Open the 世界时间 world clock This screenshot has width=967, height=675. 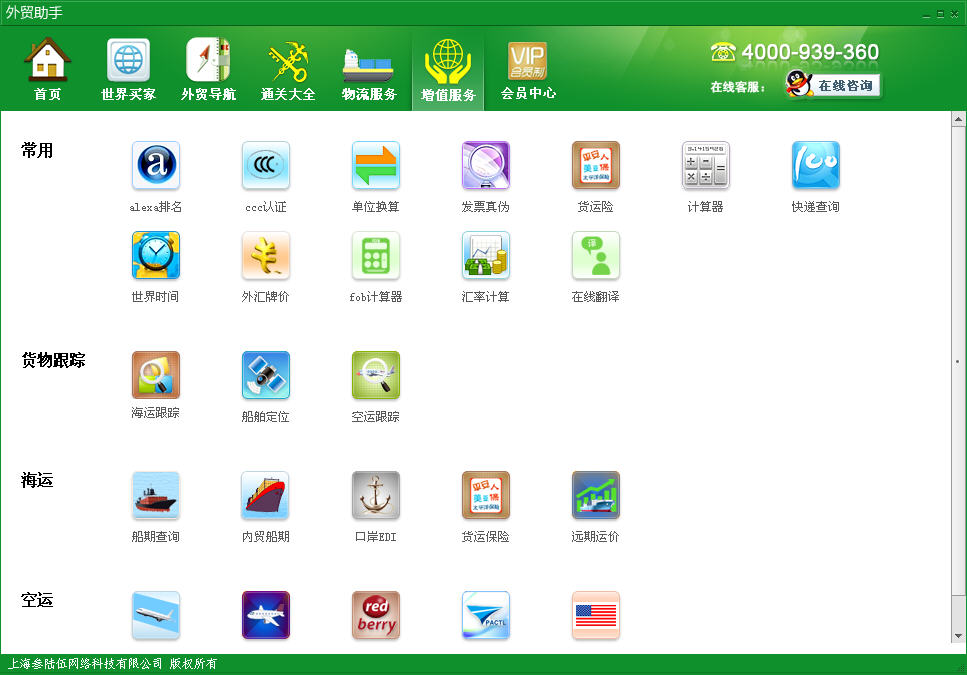tap(156, 256)
